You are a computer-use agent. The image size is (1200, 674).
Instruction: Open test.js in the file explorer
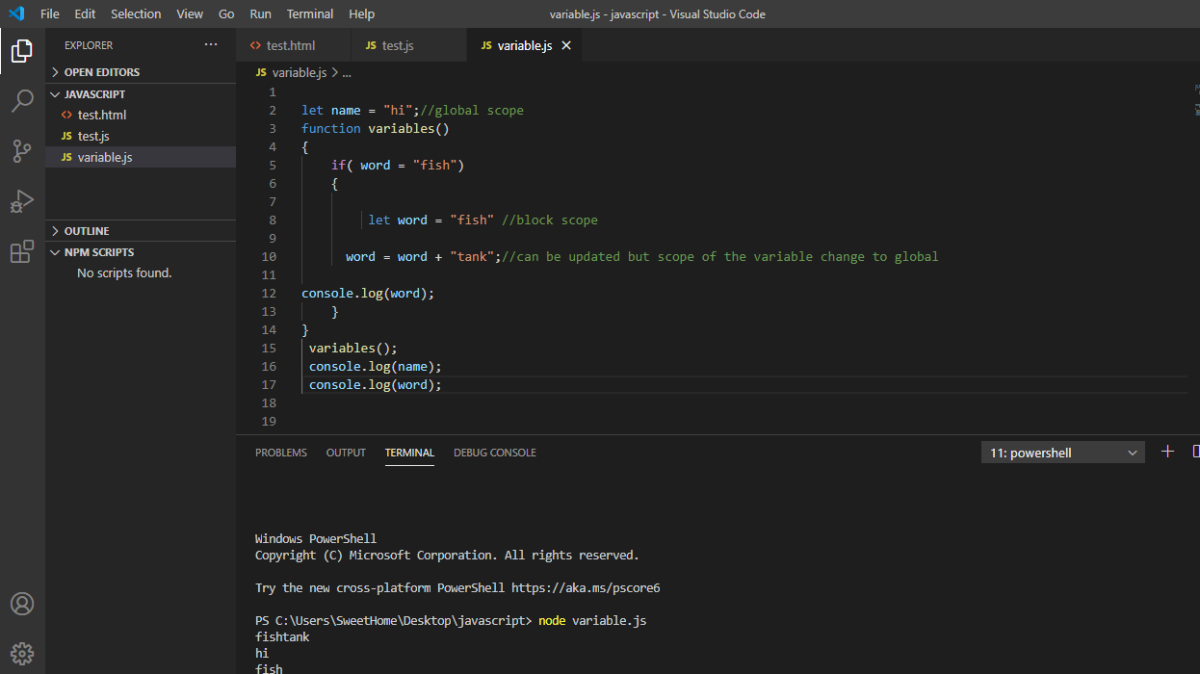tap(92, 136)
